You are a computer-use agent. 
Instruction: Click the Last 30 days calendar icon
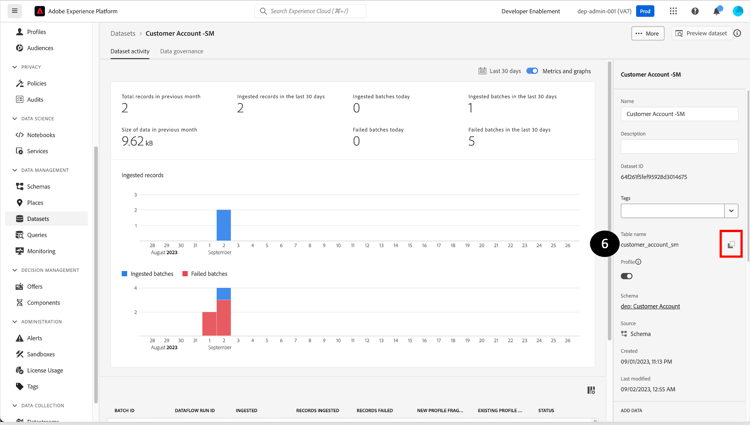482,71
